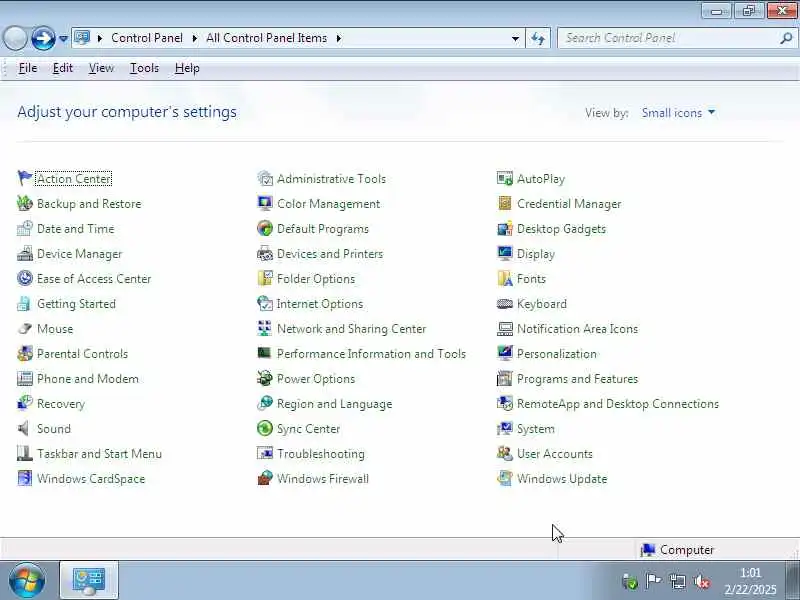Open Phone and Modem link
This screenshot has height=600, width=800.
tap(88, 379)
